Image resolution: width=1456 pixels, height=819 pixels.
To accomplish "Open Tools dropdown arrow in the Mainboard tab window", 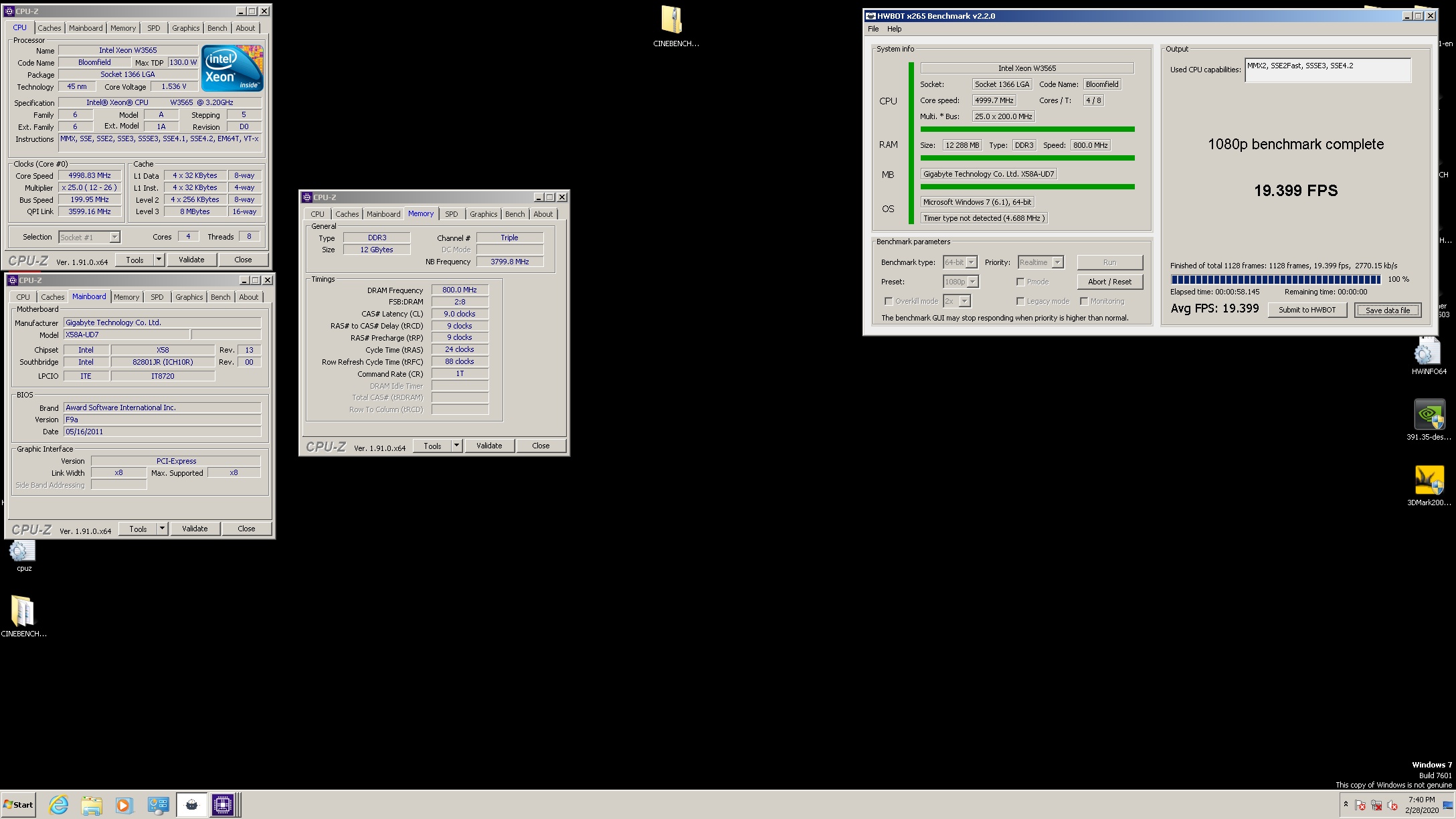I will coord(162,529).
